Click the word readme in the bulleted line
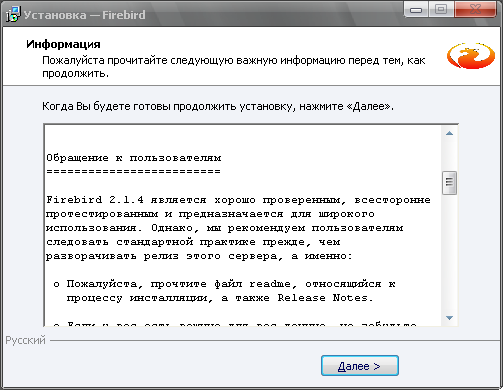 (270, 284)
